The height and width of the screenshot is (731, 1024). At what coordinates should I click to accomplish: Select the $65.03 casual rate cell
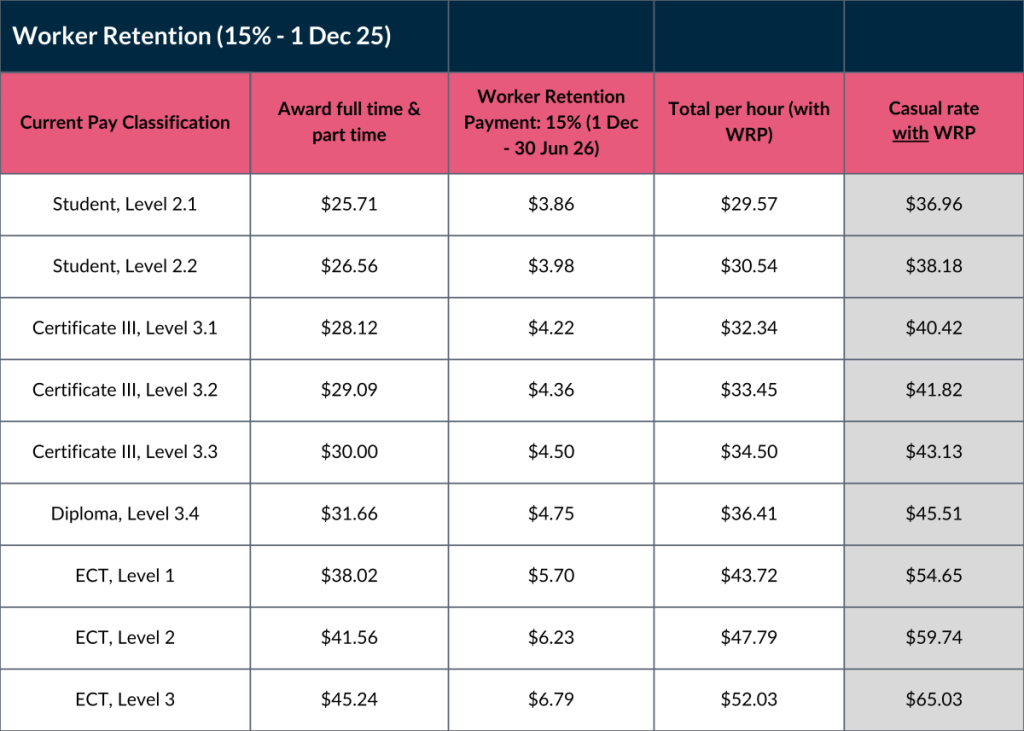933,700
